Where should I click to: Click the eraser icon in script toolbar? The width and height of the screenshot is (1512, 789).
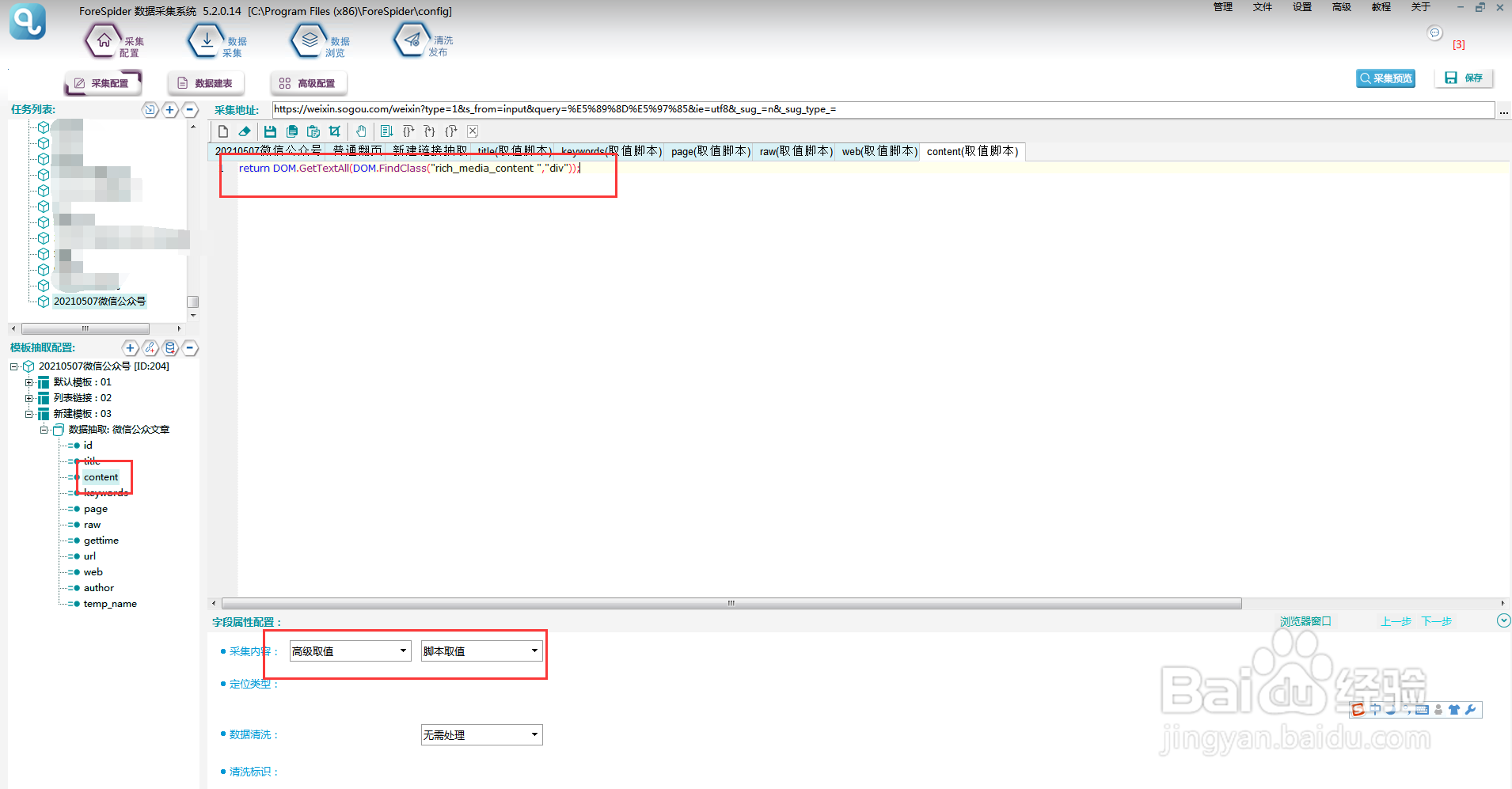tap(245, 131)
